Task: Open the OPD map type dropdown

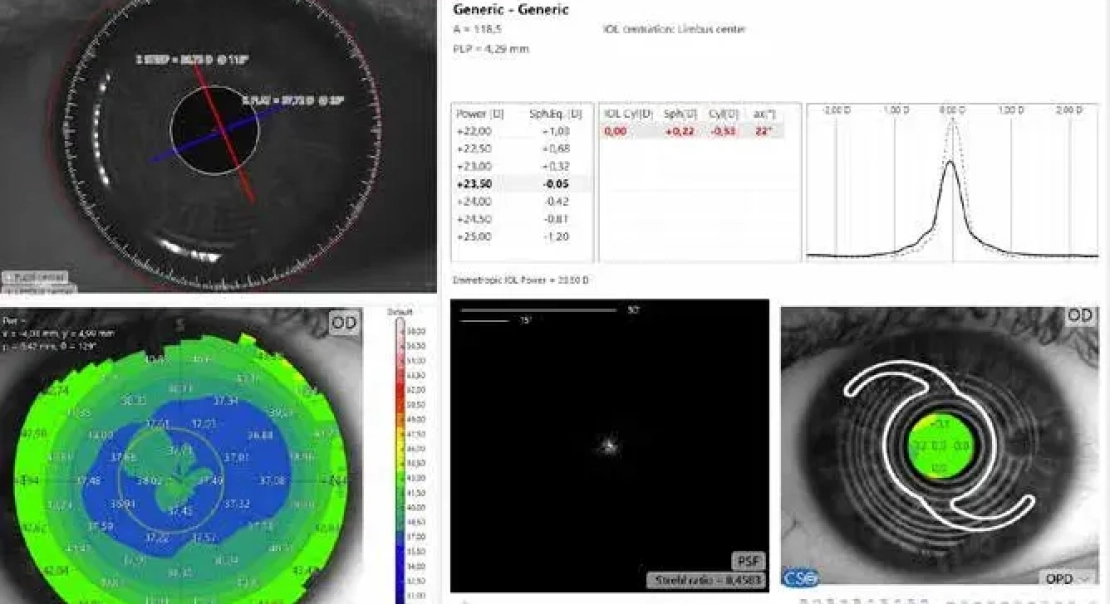Action: point(1065,579)
